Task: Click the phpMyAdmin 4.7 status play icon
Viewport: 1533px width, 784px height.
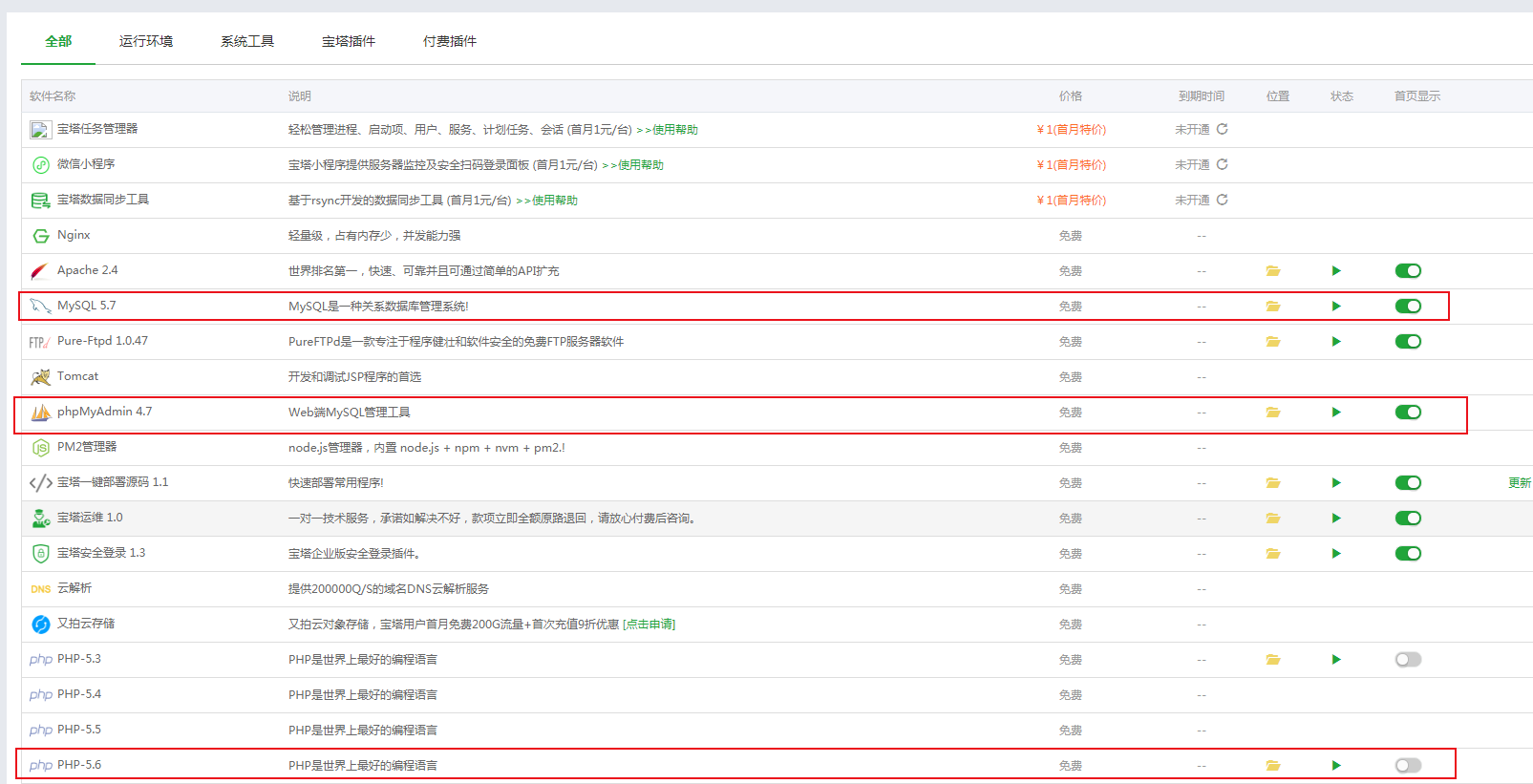Action: (1336, 413)
